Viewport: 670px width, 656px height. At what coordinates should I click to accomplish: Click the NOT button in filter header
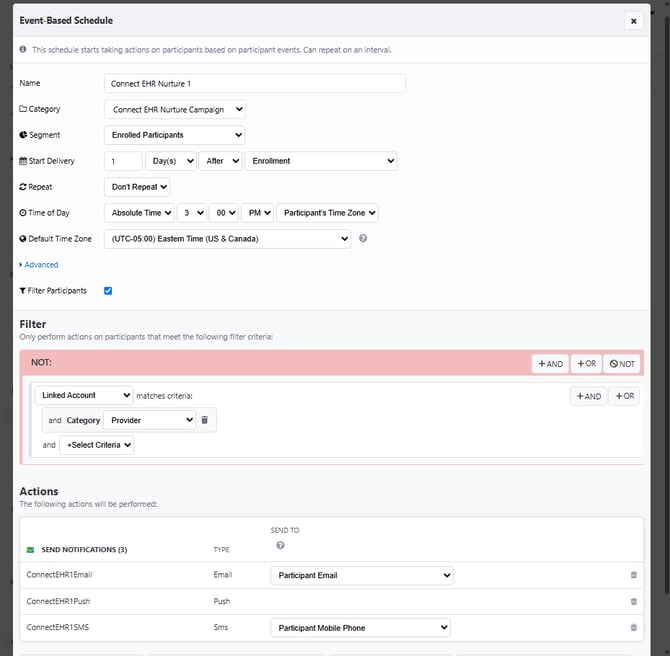(621, 364)
